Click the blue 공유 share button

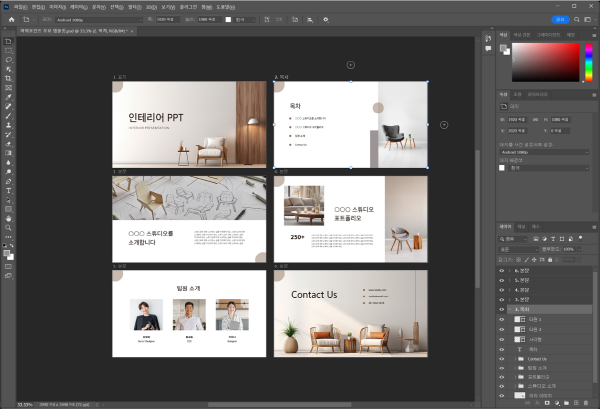561,18
